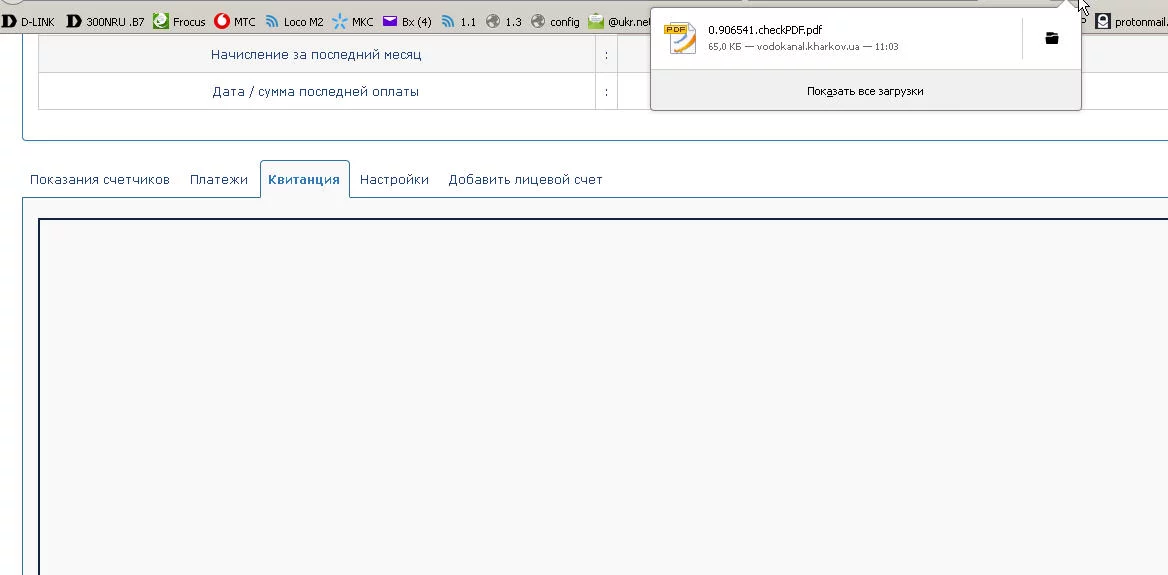Open the MTC bookmark
Screen dimensions: 1168x575
coord(235,22)
